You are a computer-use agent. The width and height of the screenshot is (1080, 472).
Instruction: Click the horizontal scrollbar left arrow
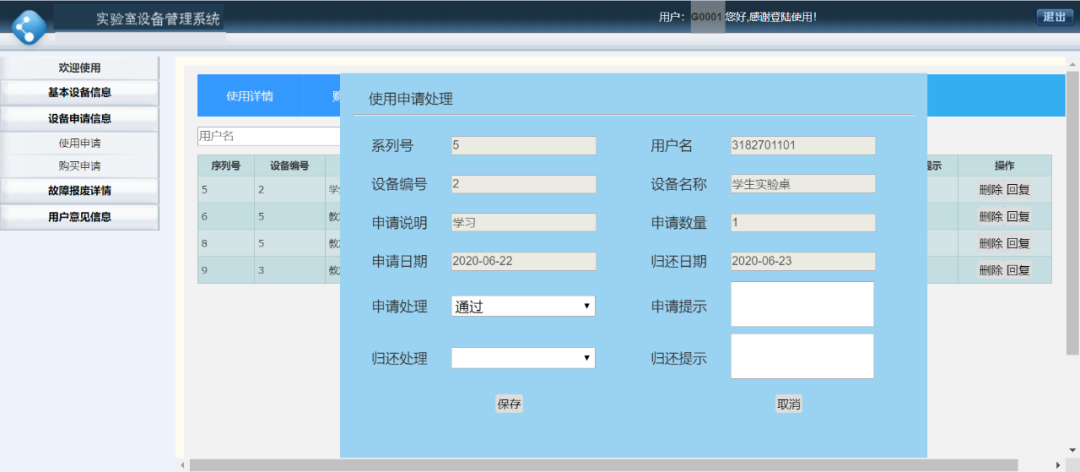[x=183, y=466]
